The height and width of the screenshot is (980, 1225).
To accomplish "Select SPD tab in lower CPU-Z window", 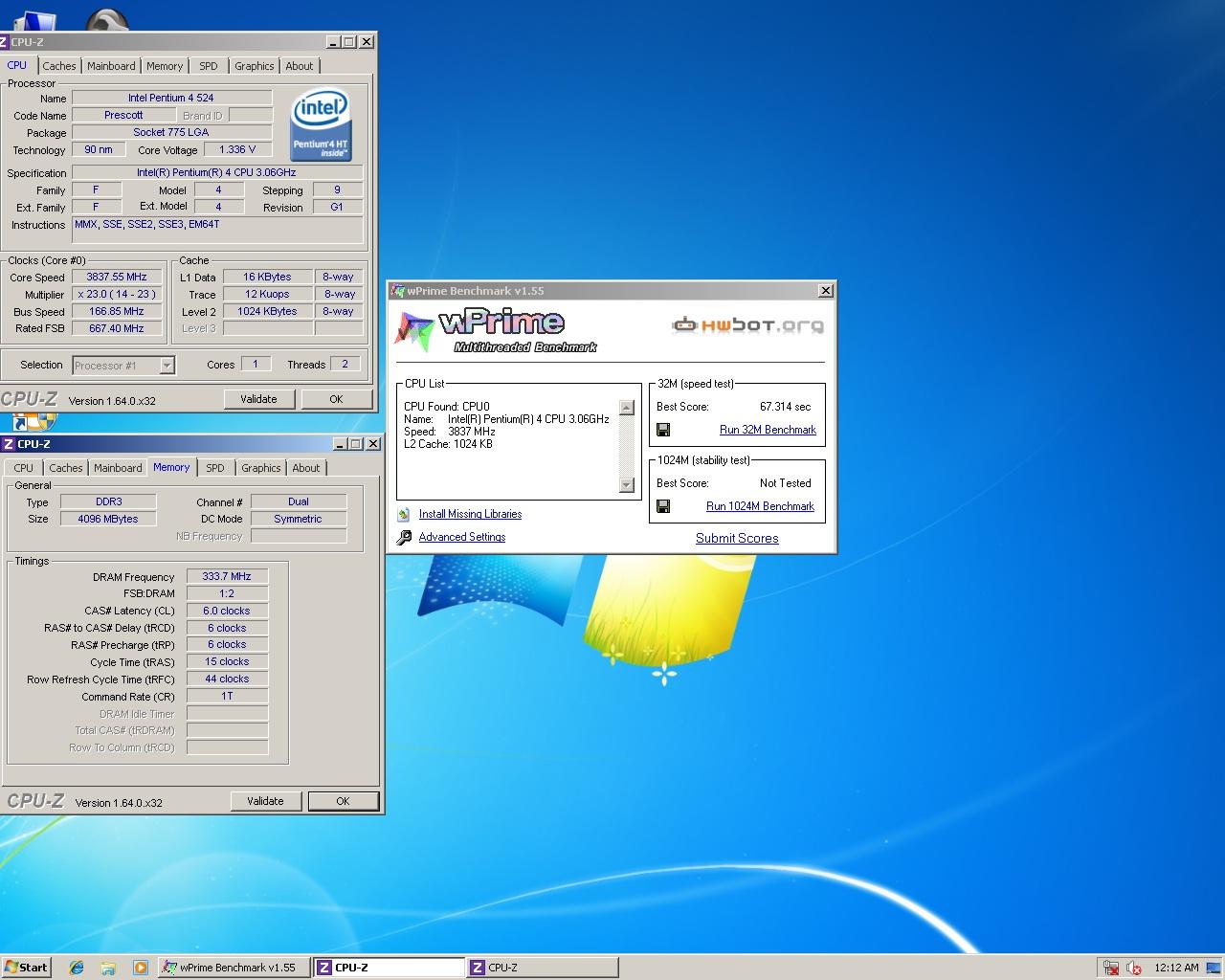I will [x=215, y=468].
